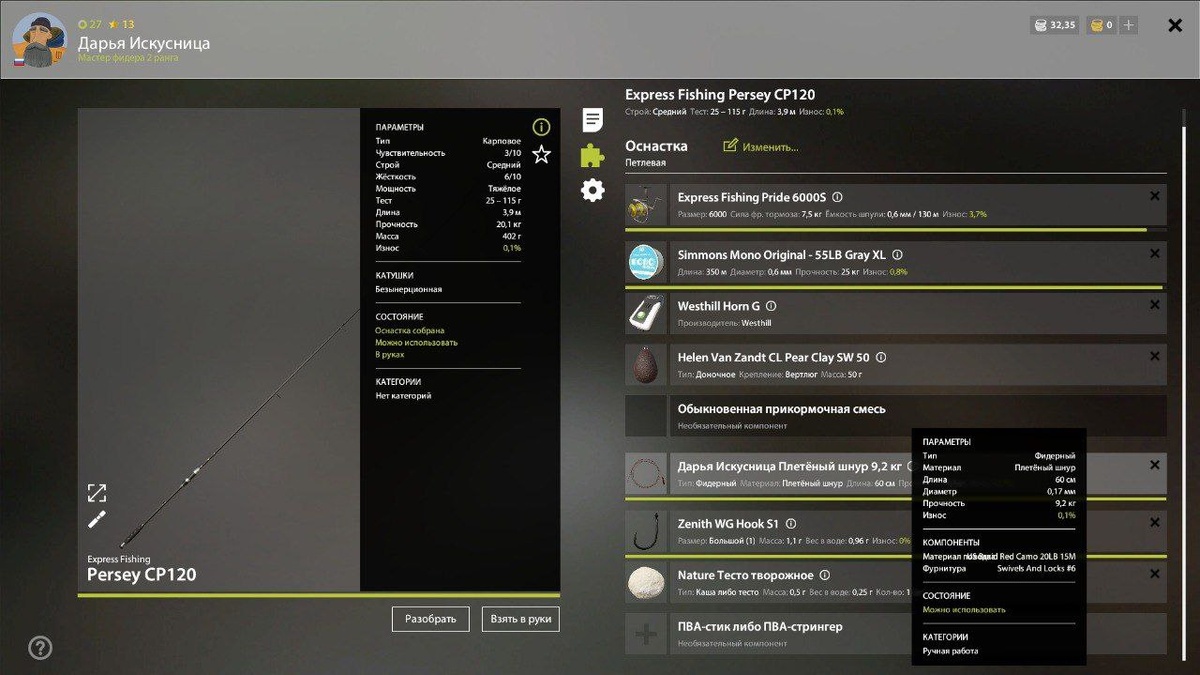This screenshot has width=1200, height=675.
Task: Remove Westhill Horn G component
Action: 1155,305
